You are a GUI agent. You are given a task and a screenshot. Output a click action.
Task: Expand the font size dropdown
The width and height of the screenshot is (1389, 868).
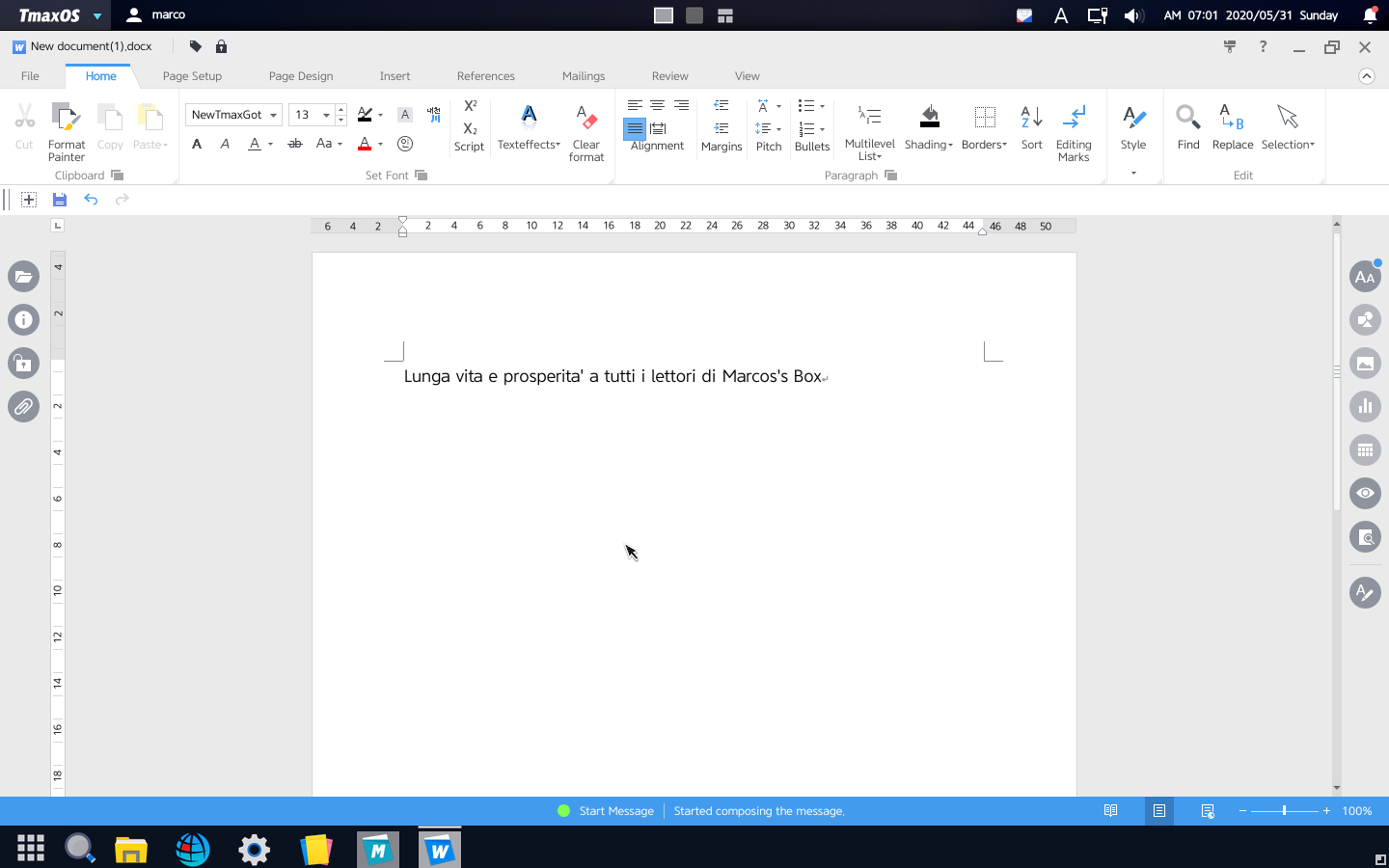324,114
